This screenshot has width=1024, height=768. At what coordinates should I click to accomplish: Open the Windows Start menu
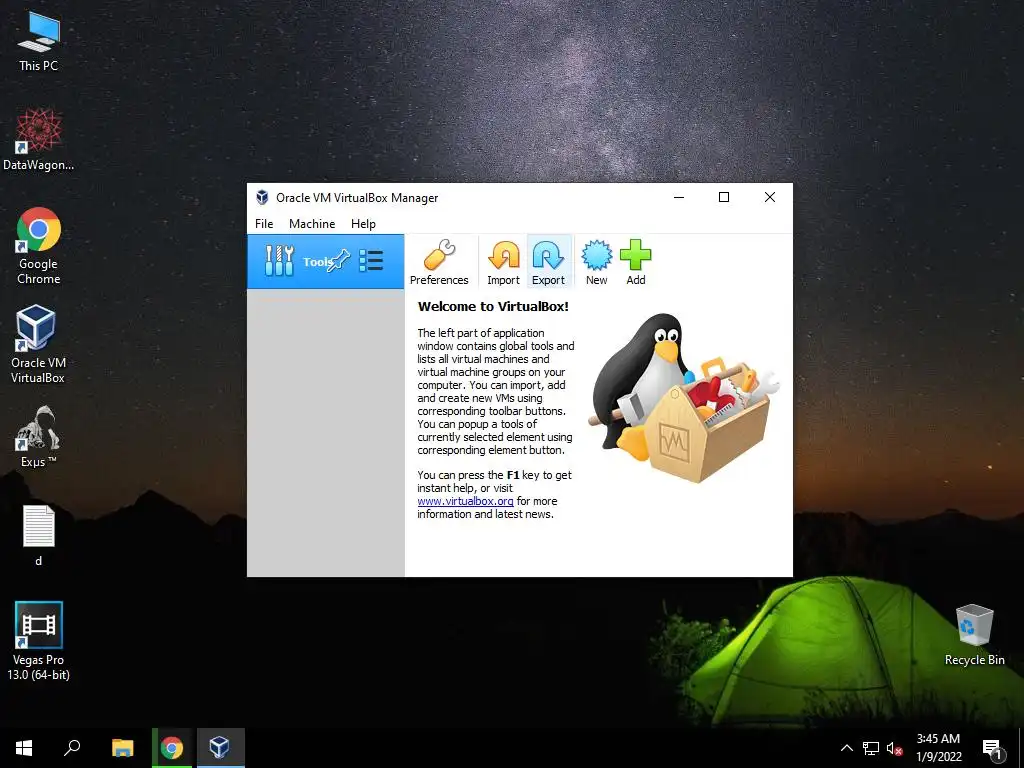point(24,748)
